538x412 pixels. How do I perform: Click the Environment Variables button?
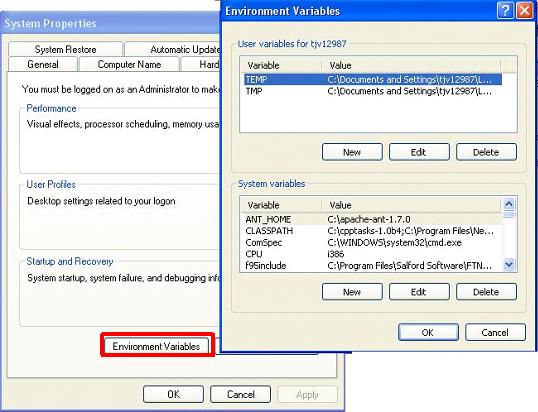point(156,346)
